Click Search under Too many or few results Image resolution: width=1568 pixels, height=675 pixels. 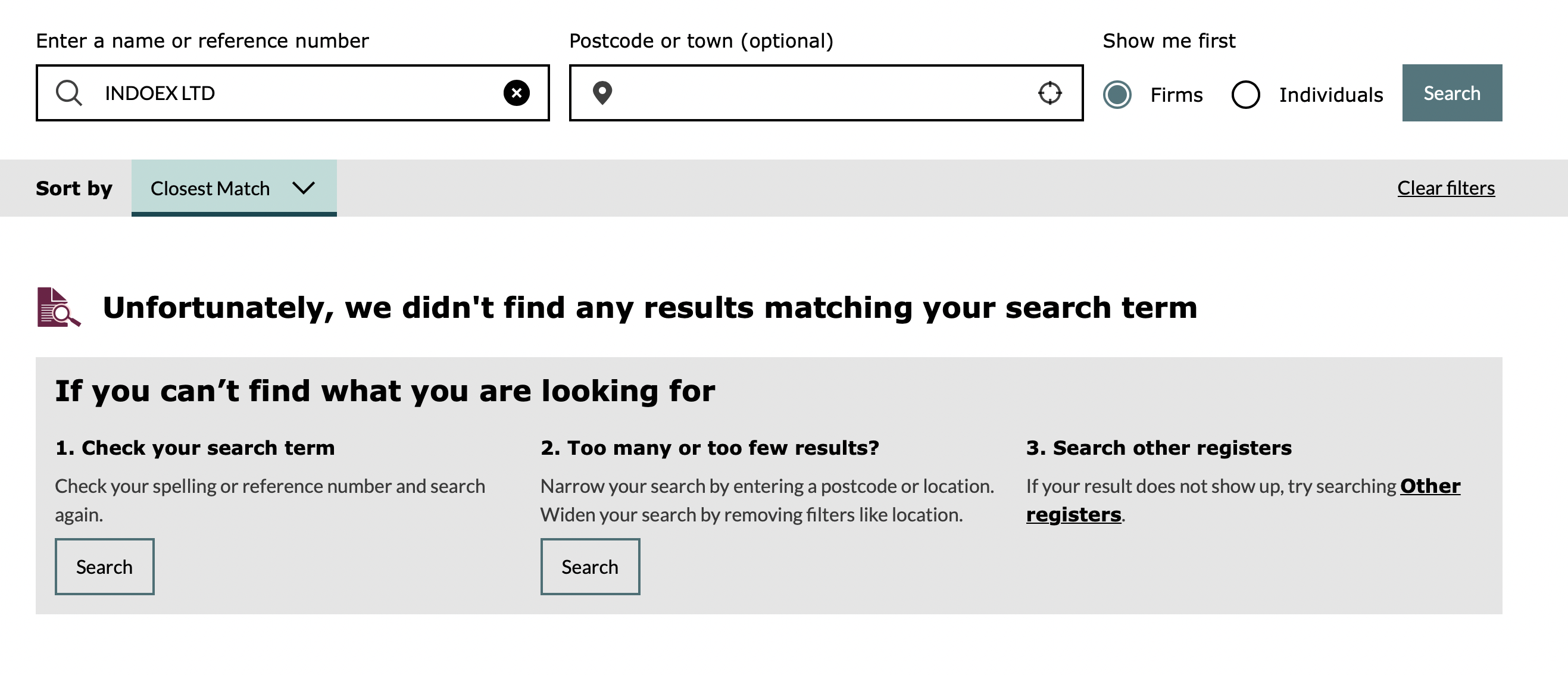(590, 567)
